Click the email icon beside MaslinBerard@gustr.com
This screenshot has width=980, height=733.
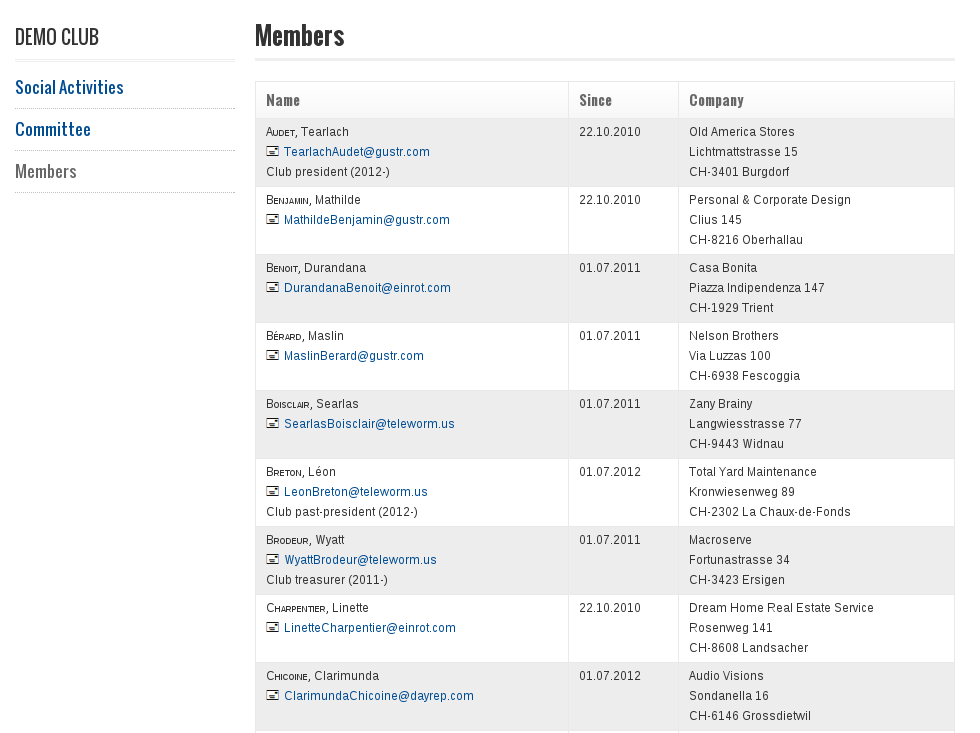(x=272, y=356)
